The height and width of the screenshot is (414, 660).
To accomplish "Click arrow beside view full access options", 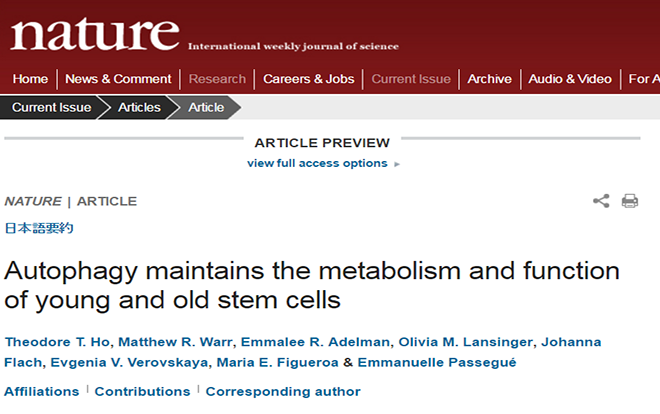I will coord(397,164).
